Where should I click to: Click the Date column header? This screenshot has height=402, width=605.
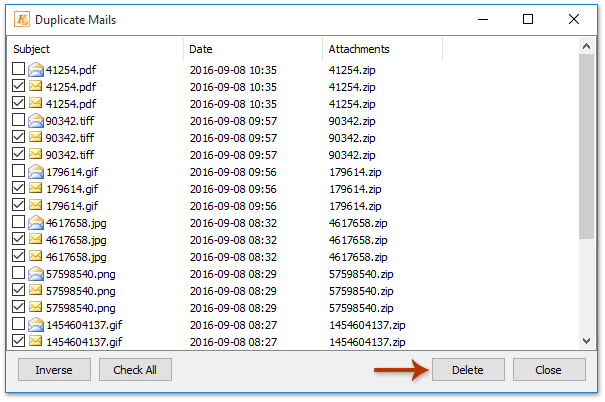(253, 49)
